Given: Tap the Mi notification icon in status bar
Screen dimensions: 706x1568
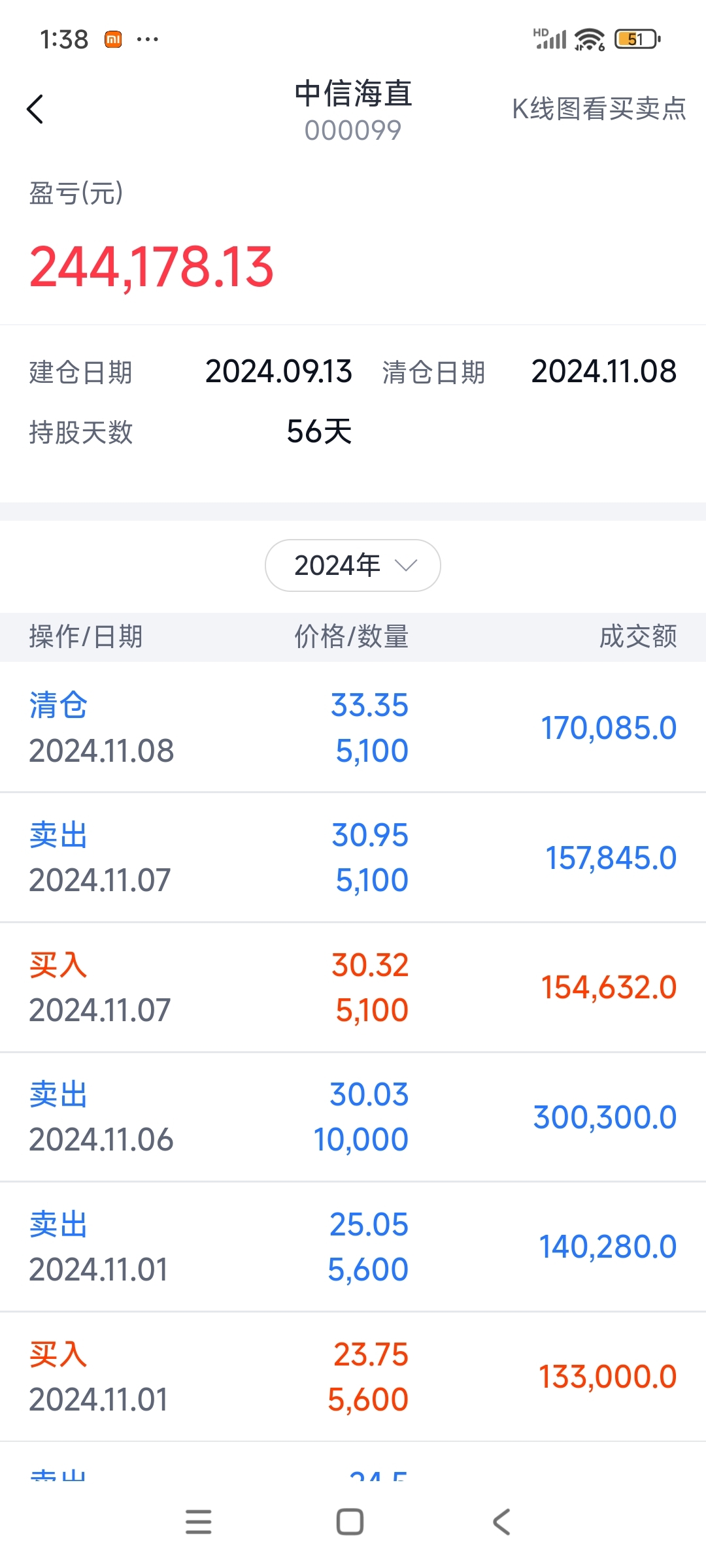Looking at the screenshot, I should (x=114, y=40).
